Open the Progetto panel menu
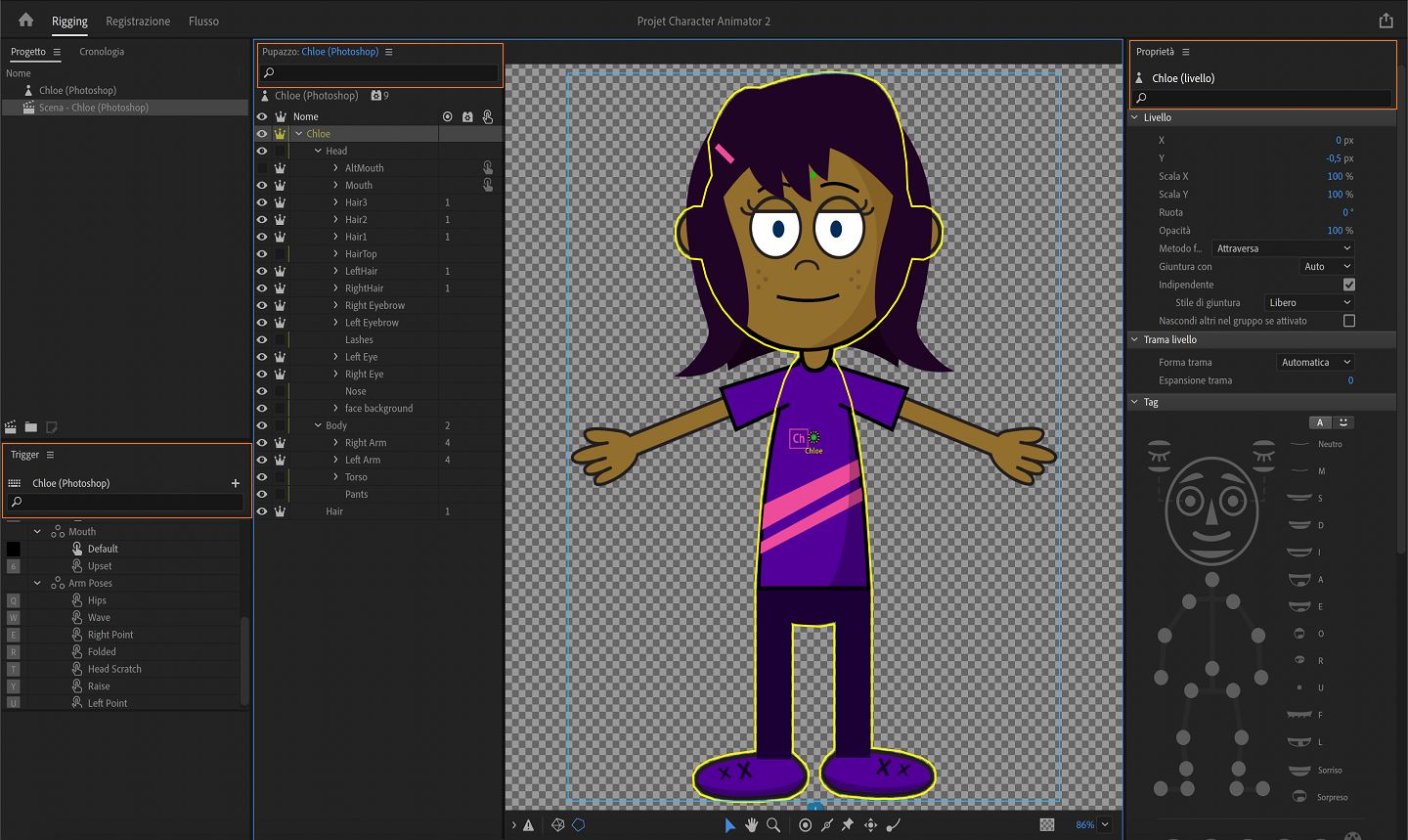The height and width of the screenshot is (840, 1408). click(57, 52)
